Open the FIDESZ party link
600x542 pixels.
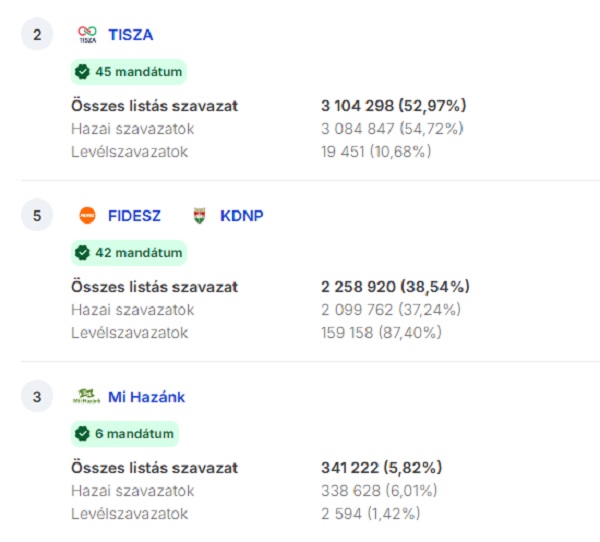pyautogui.click(x=134, y=215)
